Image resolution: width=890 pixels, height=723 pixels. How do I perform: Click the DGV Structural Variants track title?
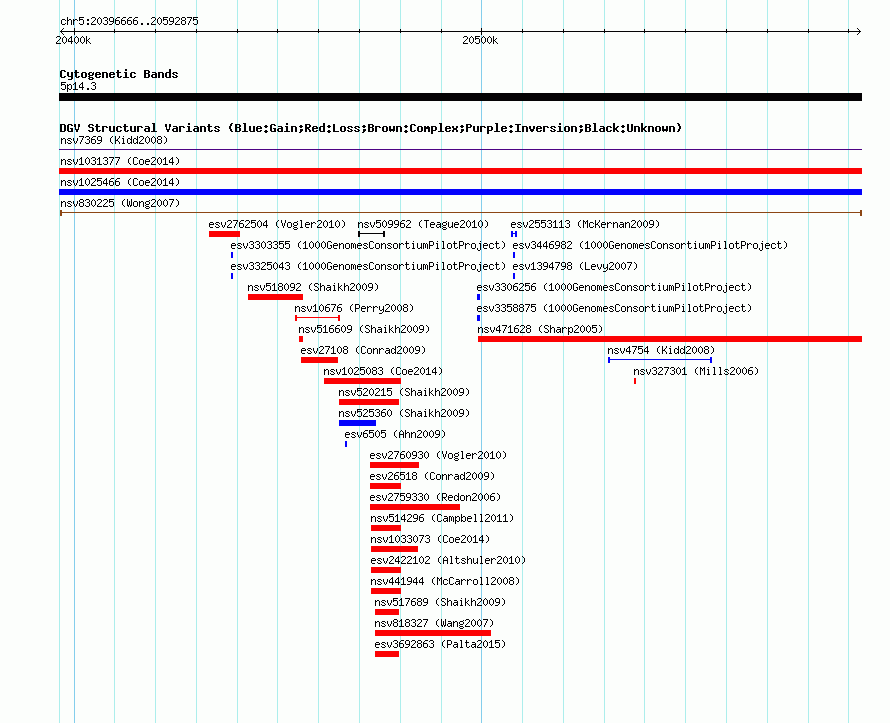[370, 128]
